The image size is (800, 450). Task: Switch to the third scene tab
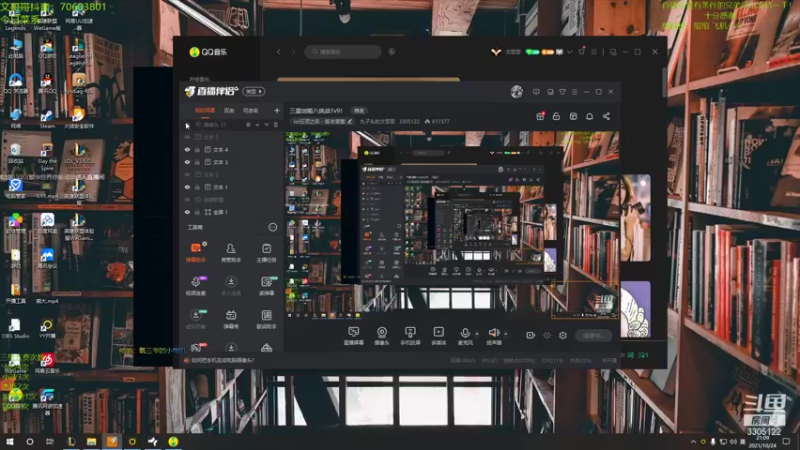[x=251, y=110]
